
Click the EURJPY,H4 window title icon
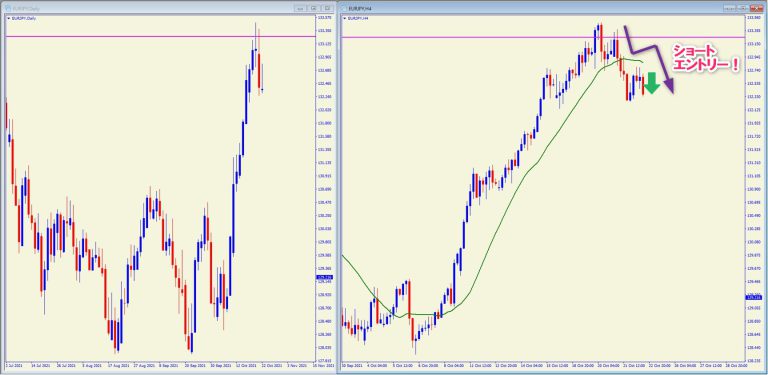coord(344,8)
